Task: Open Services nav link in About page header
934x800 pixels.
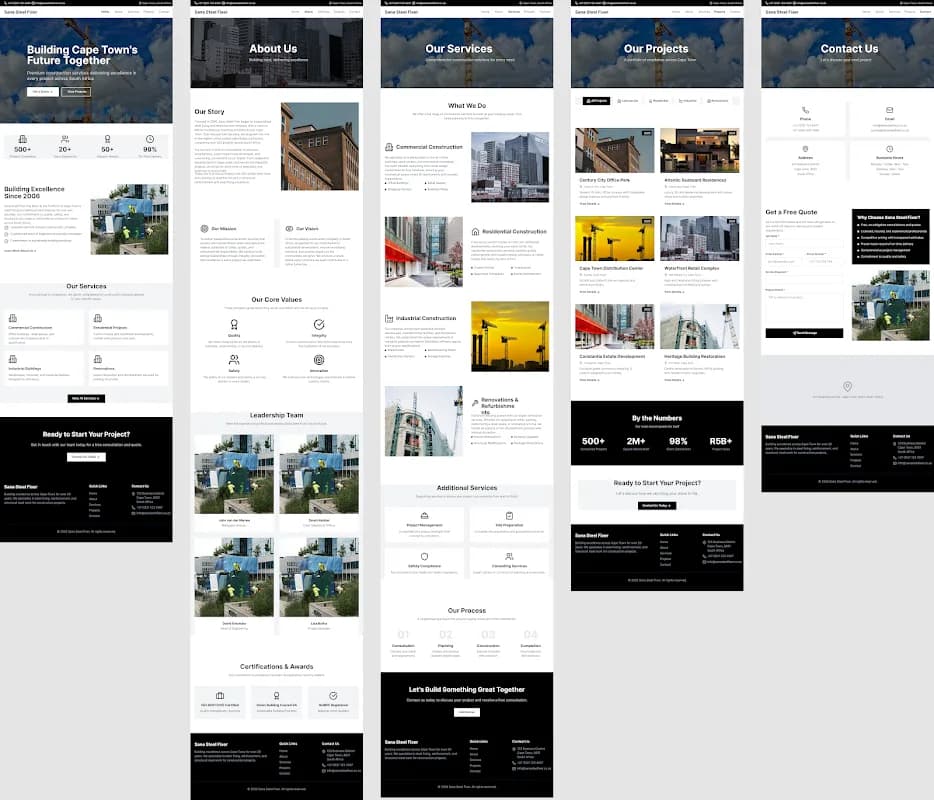Action: tap(323, 12)
